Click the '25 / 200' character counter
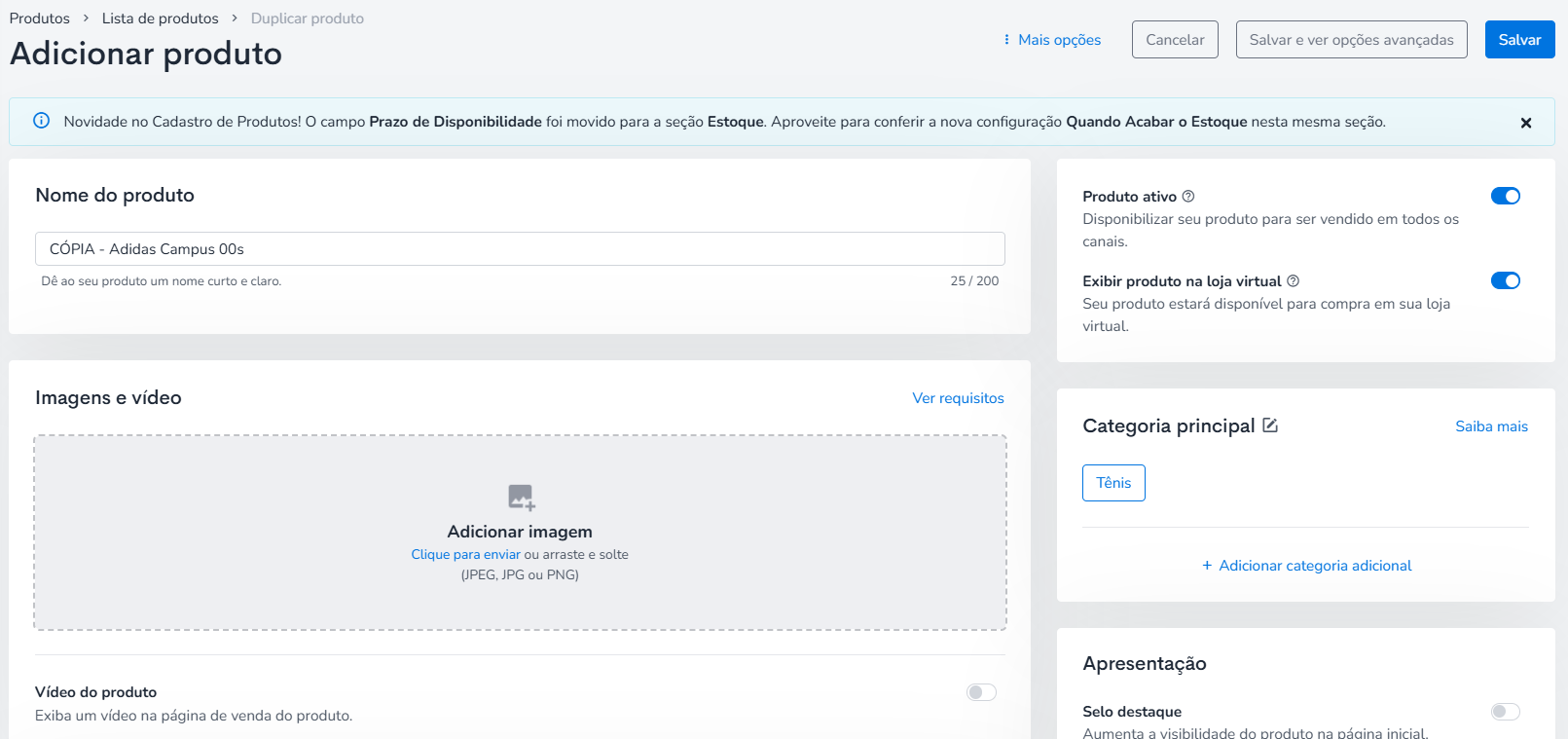 click(x=974, y=281)
